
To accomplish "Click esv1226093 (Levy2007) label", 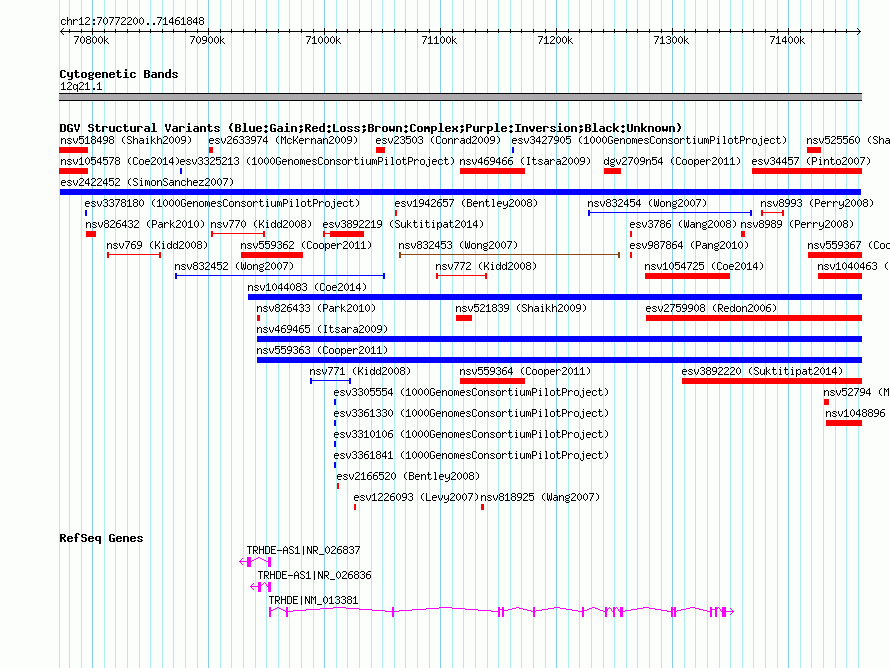I will [x=416, y=497].
